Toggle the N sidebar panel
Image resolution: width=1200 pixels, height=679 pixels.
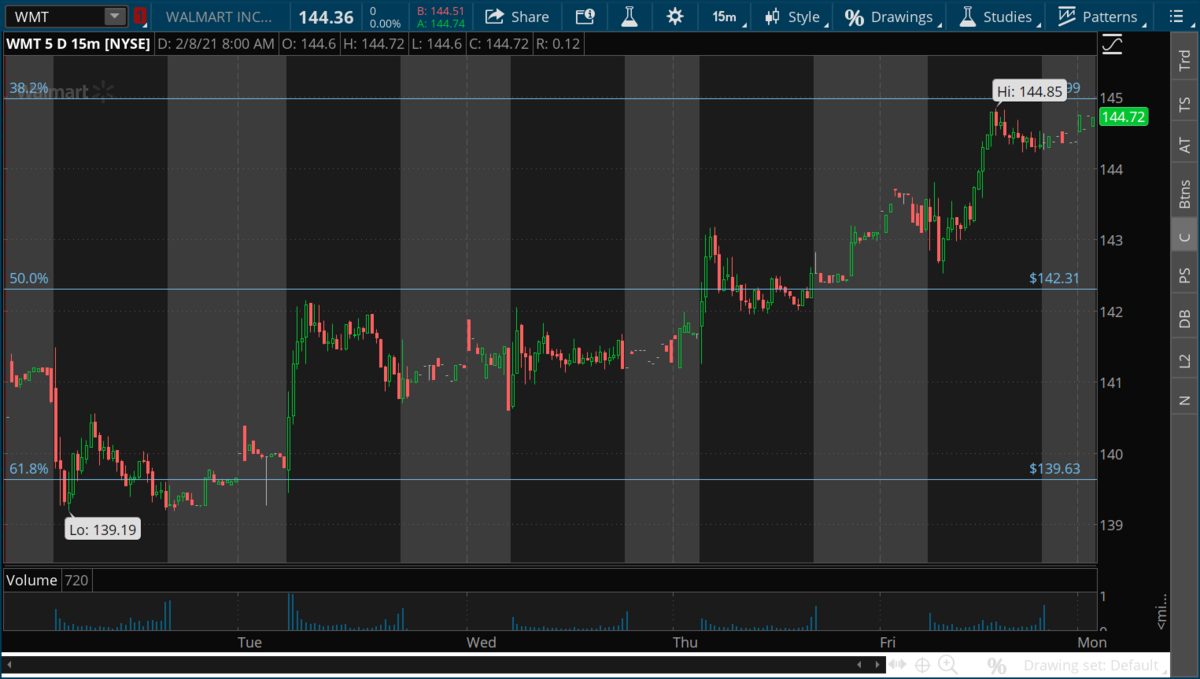[x=1185, y=400]
